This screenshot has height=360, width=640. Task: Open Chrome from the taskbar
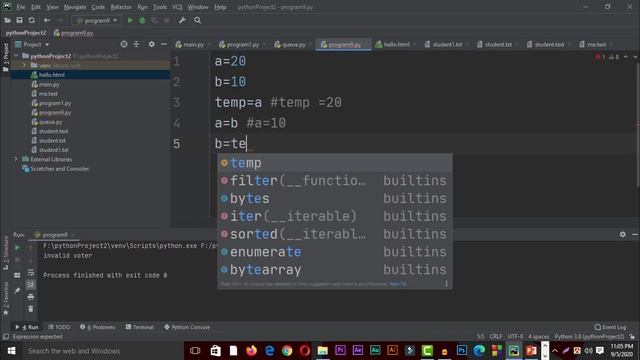[x=287, y=351]
